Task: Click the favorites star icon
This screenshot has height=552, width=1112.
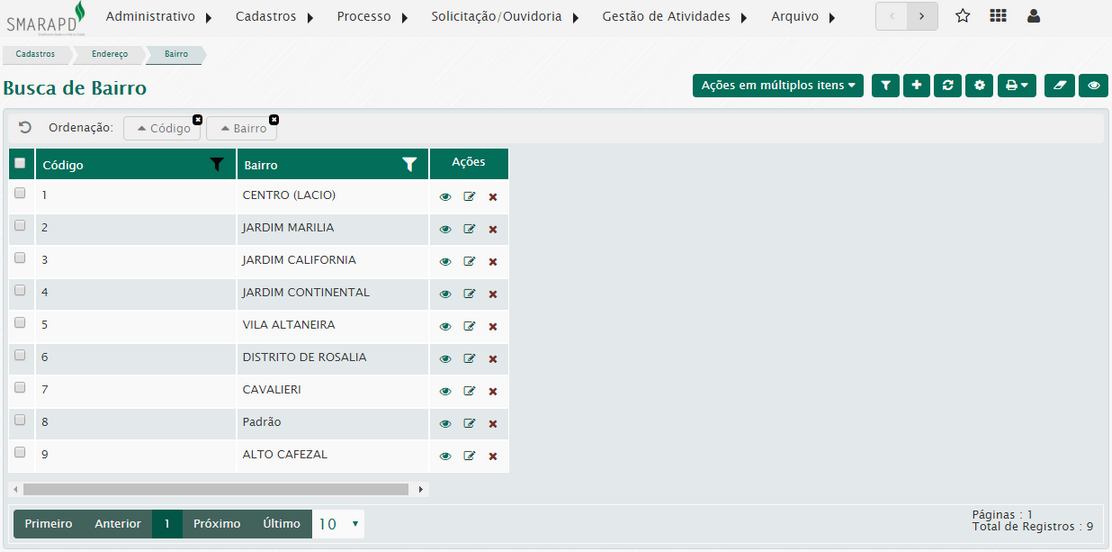Action: tap(963, 16)
